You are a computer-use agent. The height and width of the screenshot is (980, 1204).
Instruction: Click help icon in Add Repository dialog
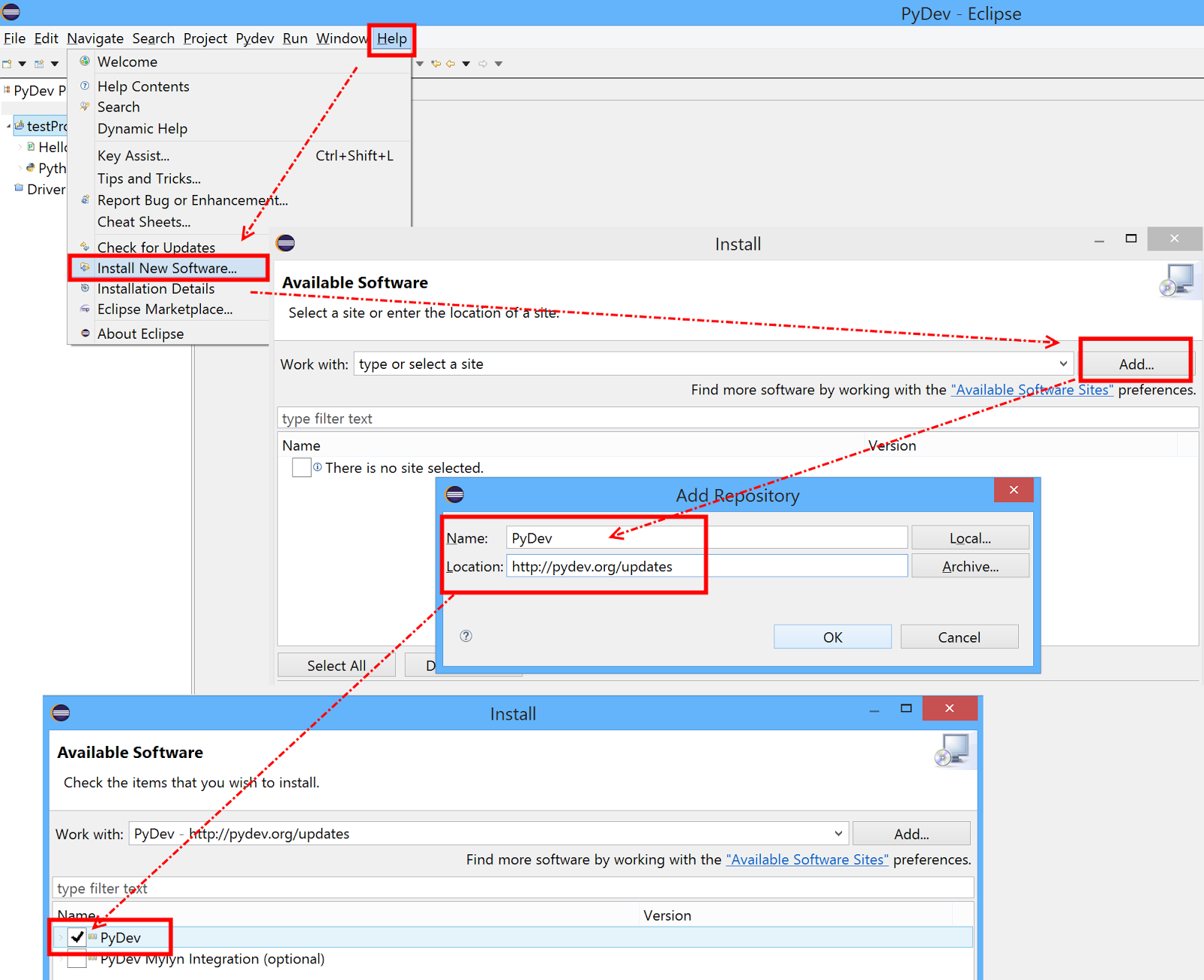466,636
